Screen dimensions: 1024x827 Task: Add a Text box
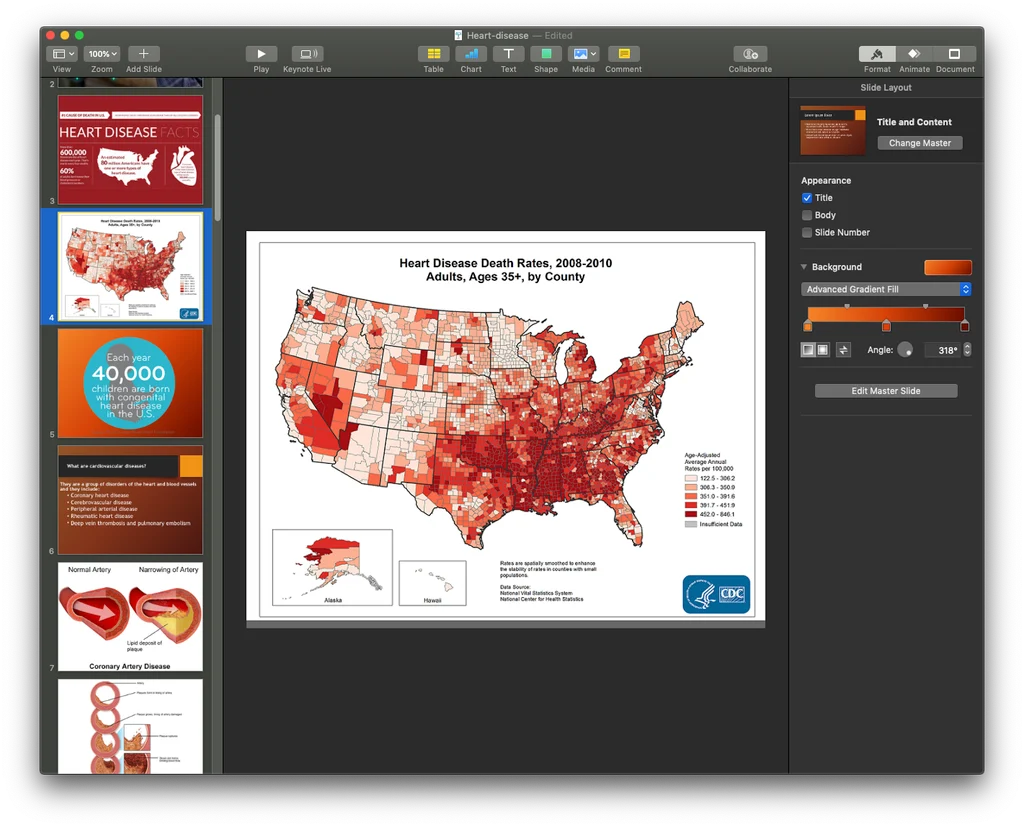[509, 54]
